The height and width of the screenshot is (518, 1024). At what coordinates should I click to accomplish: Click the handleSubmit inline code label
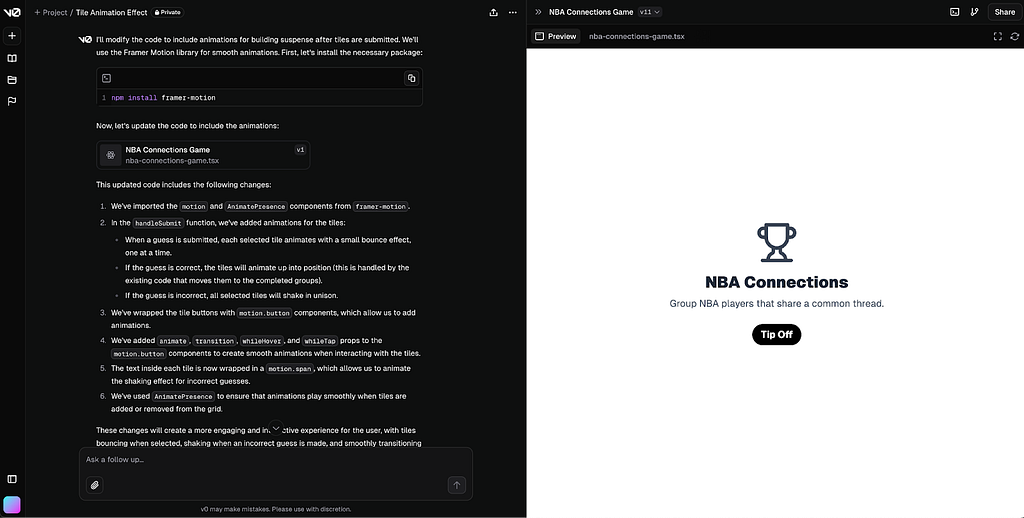(158, 223)
